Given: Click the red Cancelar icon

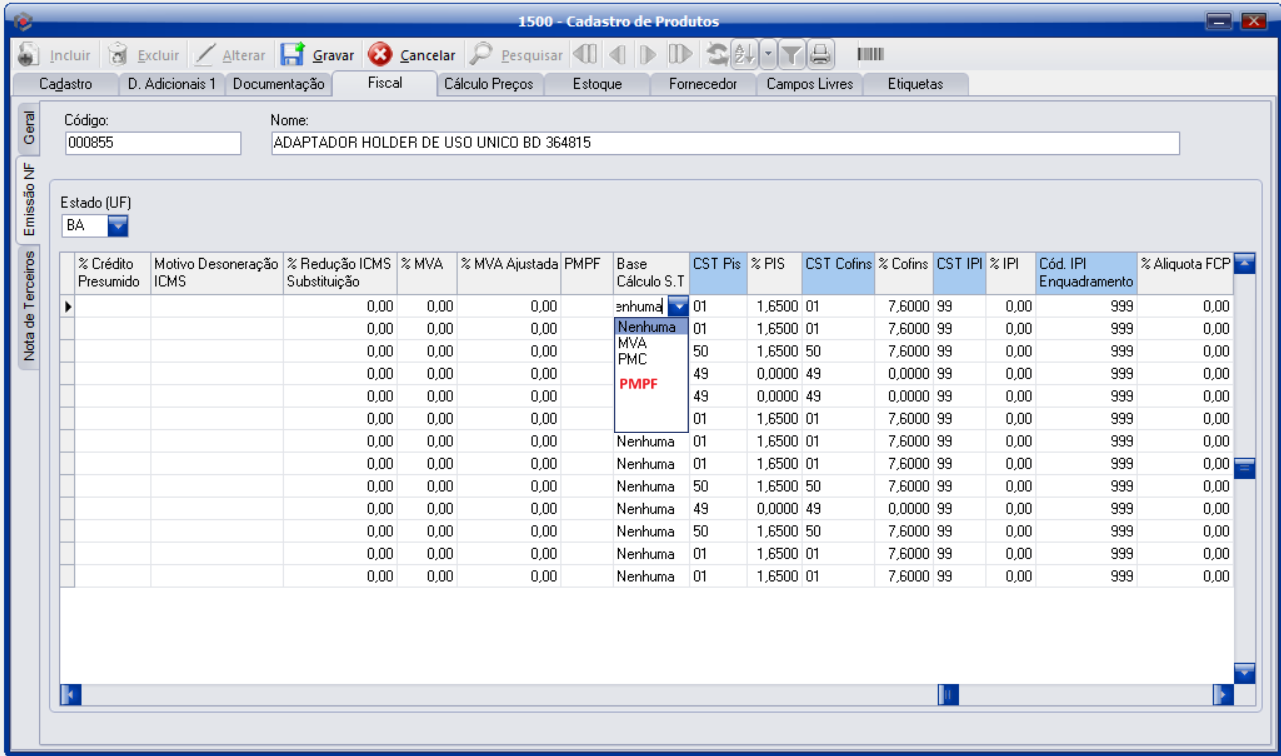Looking at the screenshot, I should click(380, 55).
